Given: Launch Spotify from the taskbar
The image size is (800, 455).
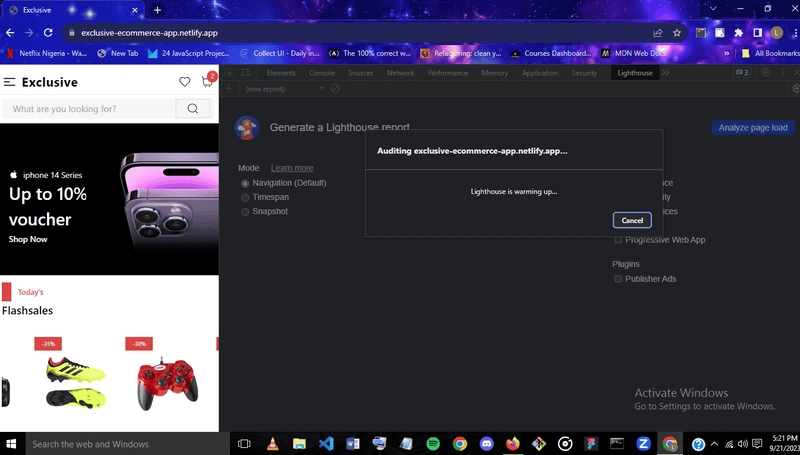Looking at the screenshot, I should tap(433, 443).
